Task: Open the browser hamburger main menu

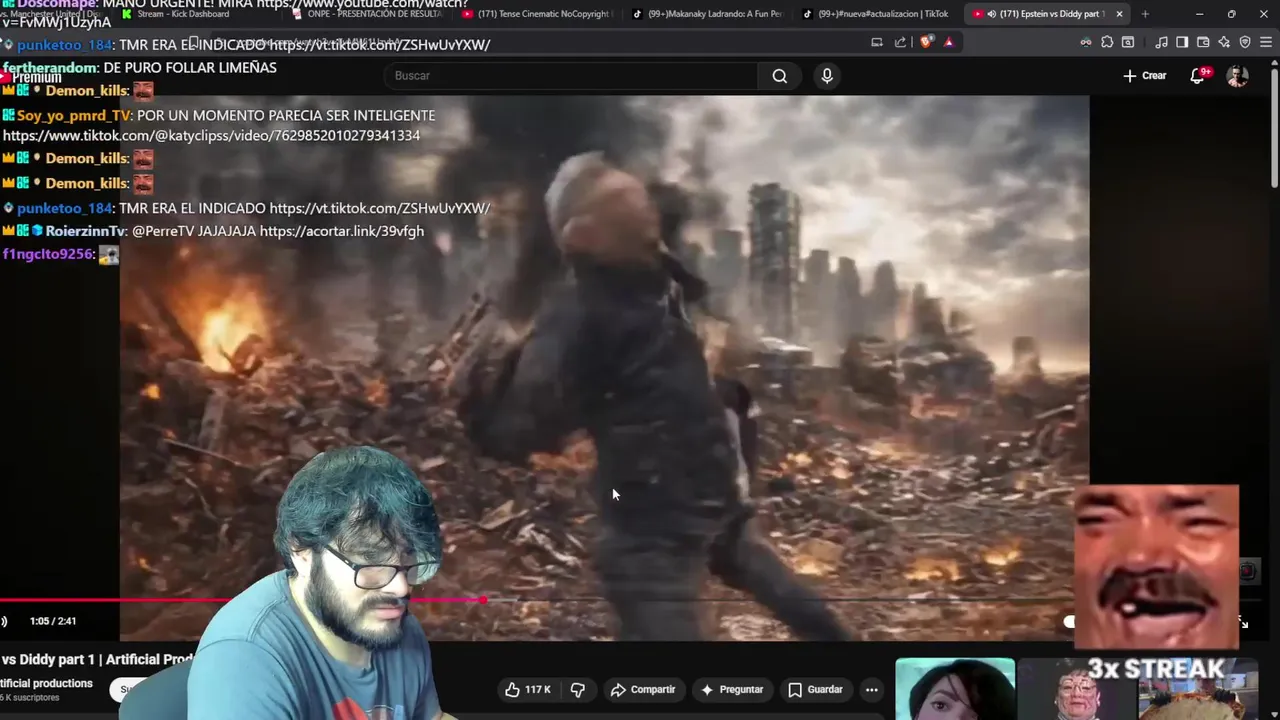Action: 1266,42
